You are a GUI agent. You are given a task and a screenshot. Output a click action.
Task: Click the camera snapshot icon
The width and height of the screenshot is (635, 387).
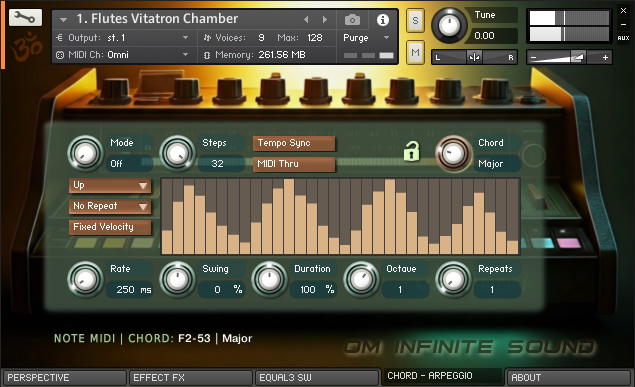[x=352, y=19]
